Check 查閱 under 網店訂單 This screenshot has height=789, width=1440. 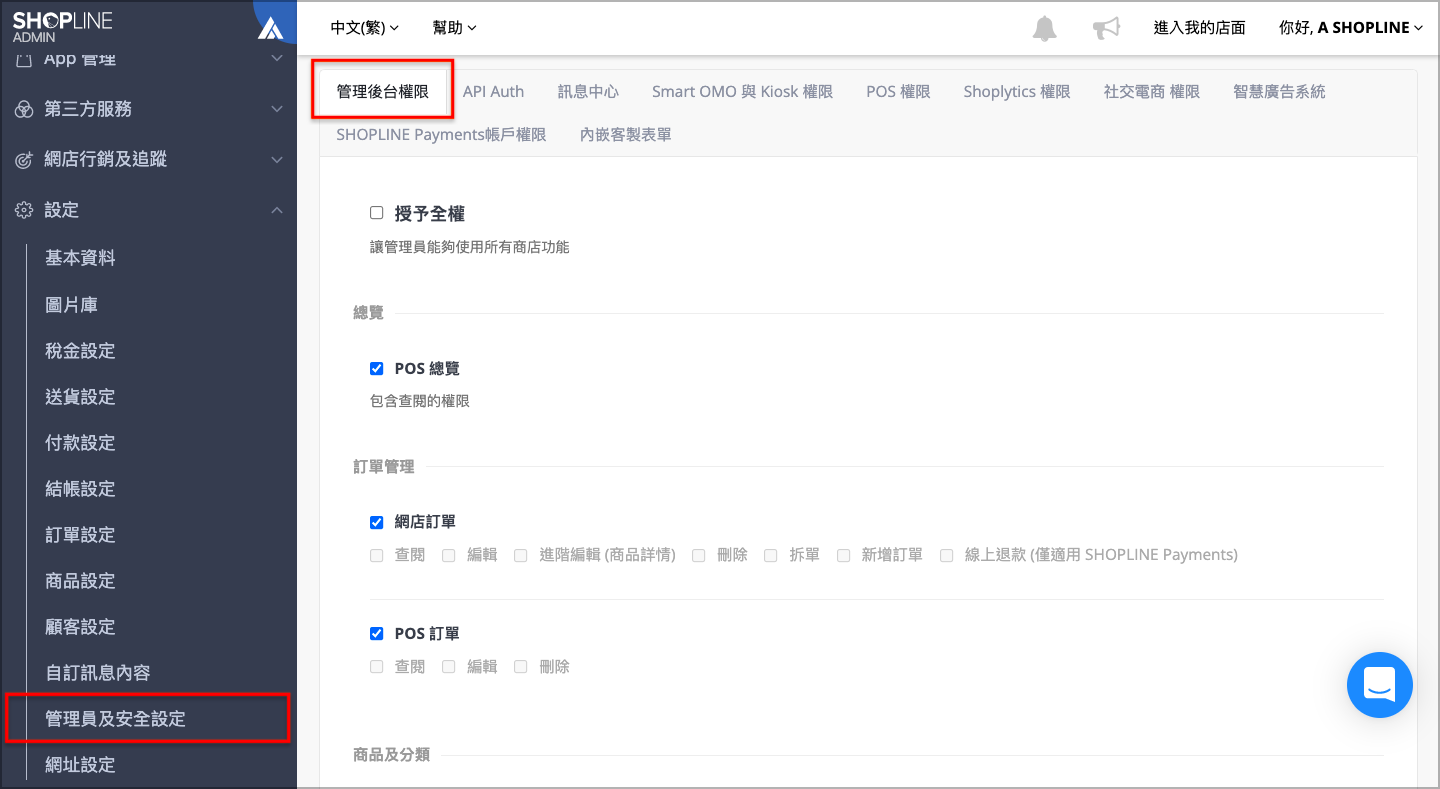click(377, 555)
